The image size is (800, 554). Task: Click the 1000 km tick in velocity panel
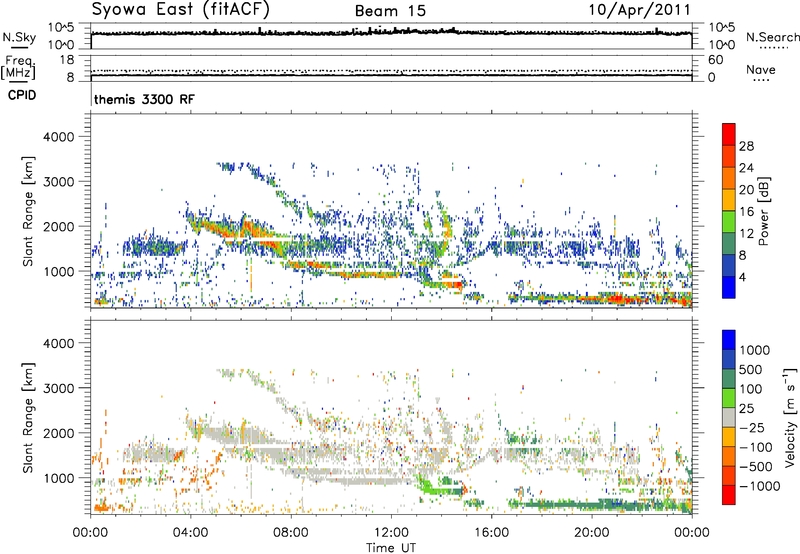point(59,478)
